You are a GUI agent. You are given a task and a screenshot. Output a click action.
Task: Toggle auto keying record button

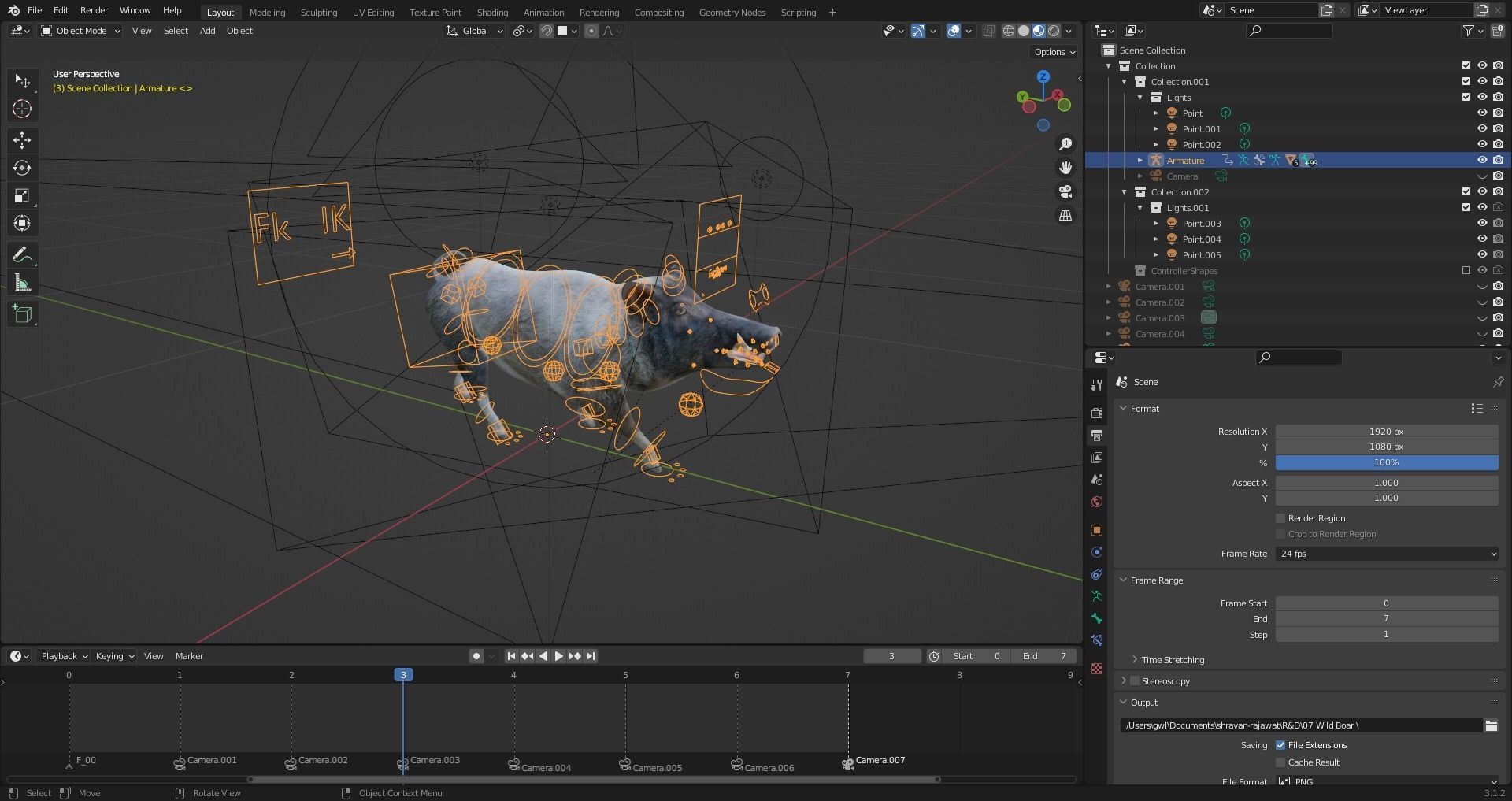coord(476,656)
